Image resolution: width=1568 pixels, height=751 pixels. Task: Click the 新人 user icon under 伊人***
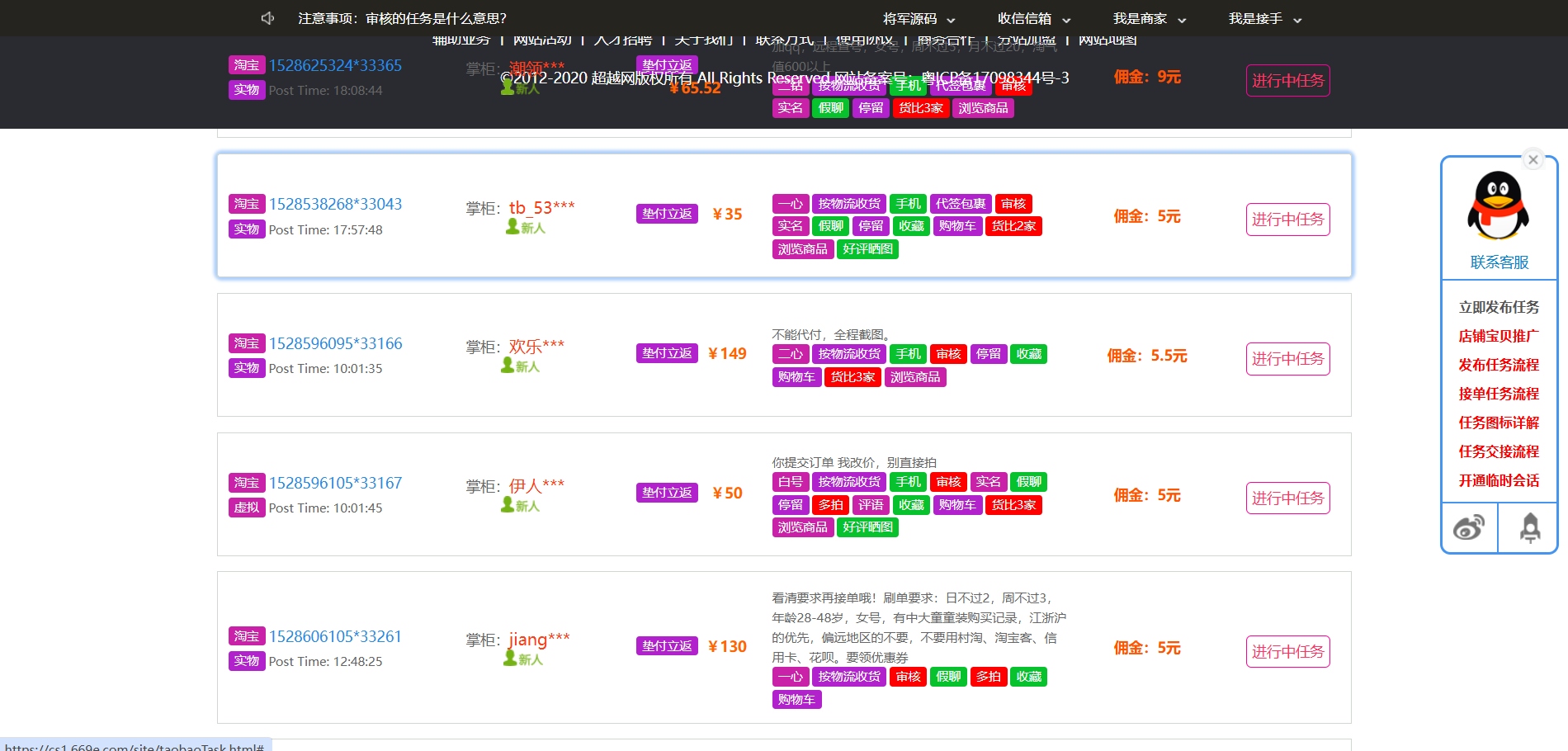point(521,505)
